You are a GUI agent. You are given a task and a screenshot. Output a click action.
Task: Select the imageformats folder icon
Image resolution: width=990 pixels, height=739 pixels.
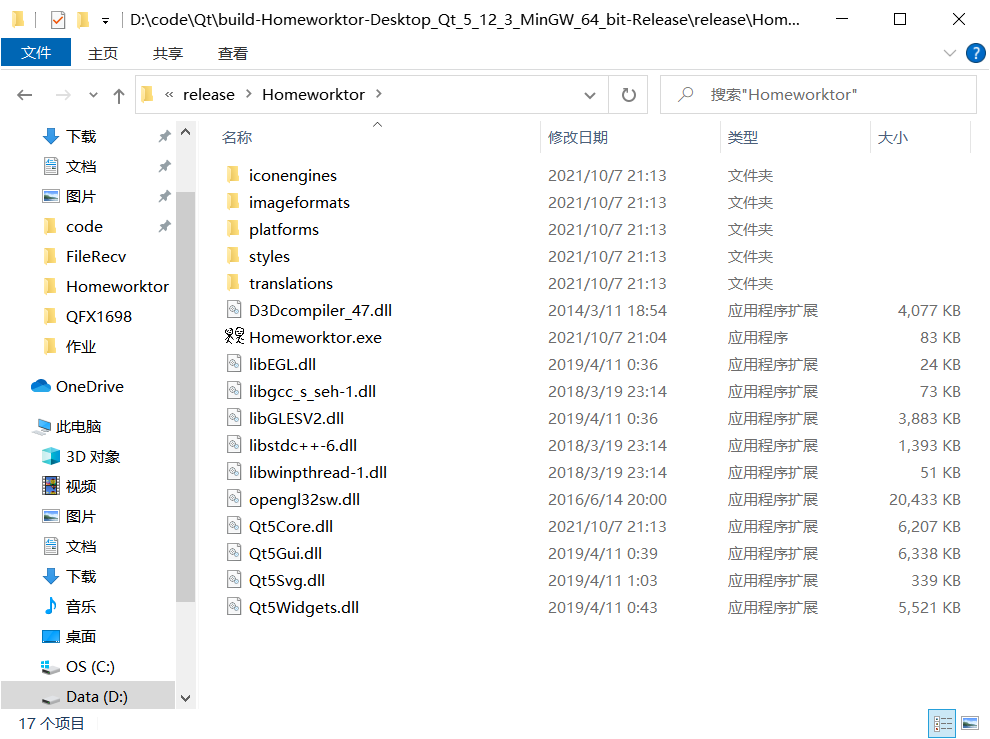click(x=233, y=201)
